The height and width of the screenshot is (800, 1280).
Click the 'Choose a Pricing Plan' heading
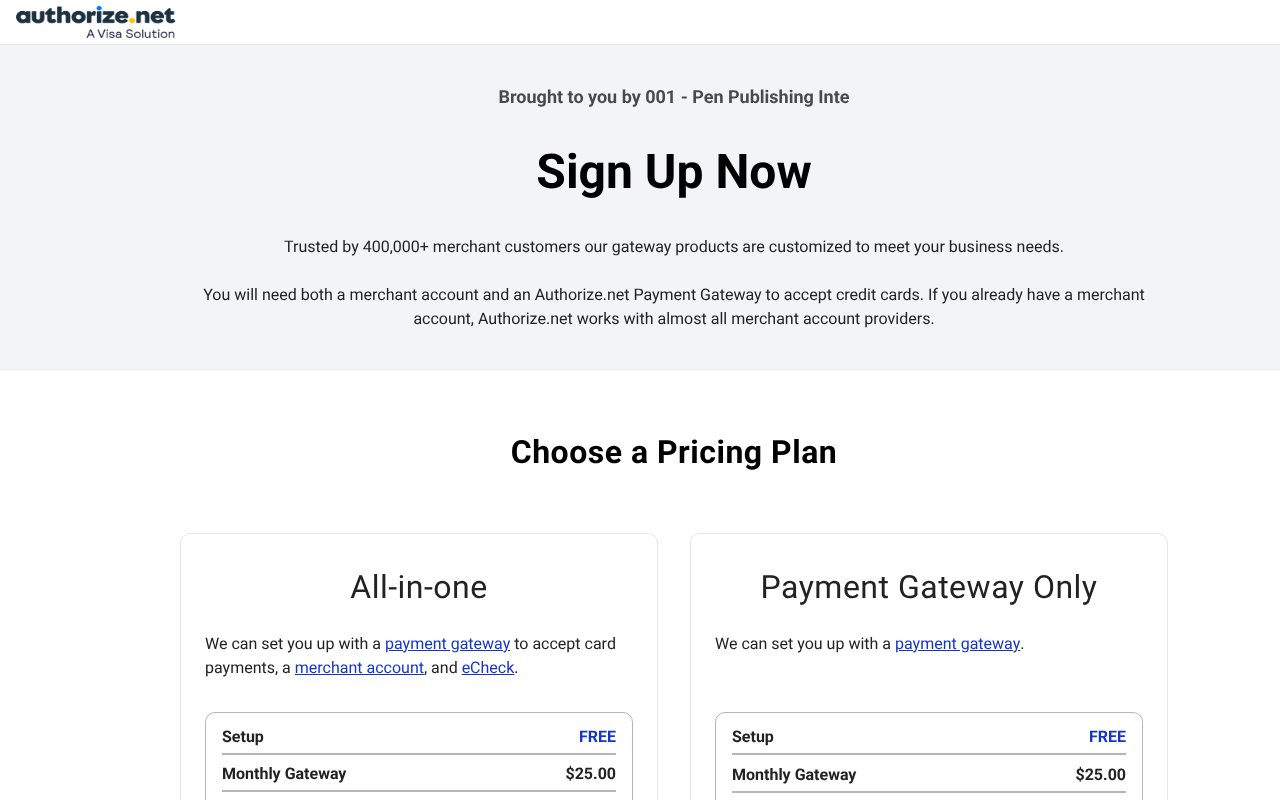tap(673, 452)
